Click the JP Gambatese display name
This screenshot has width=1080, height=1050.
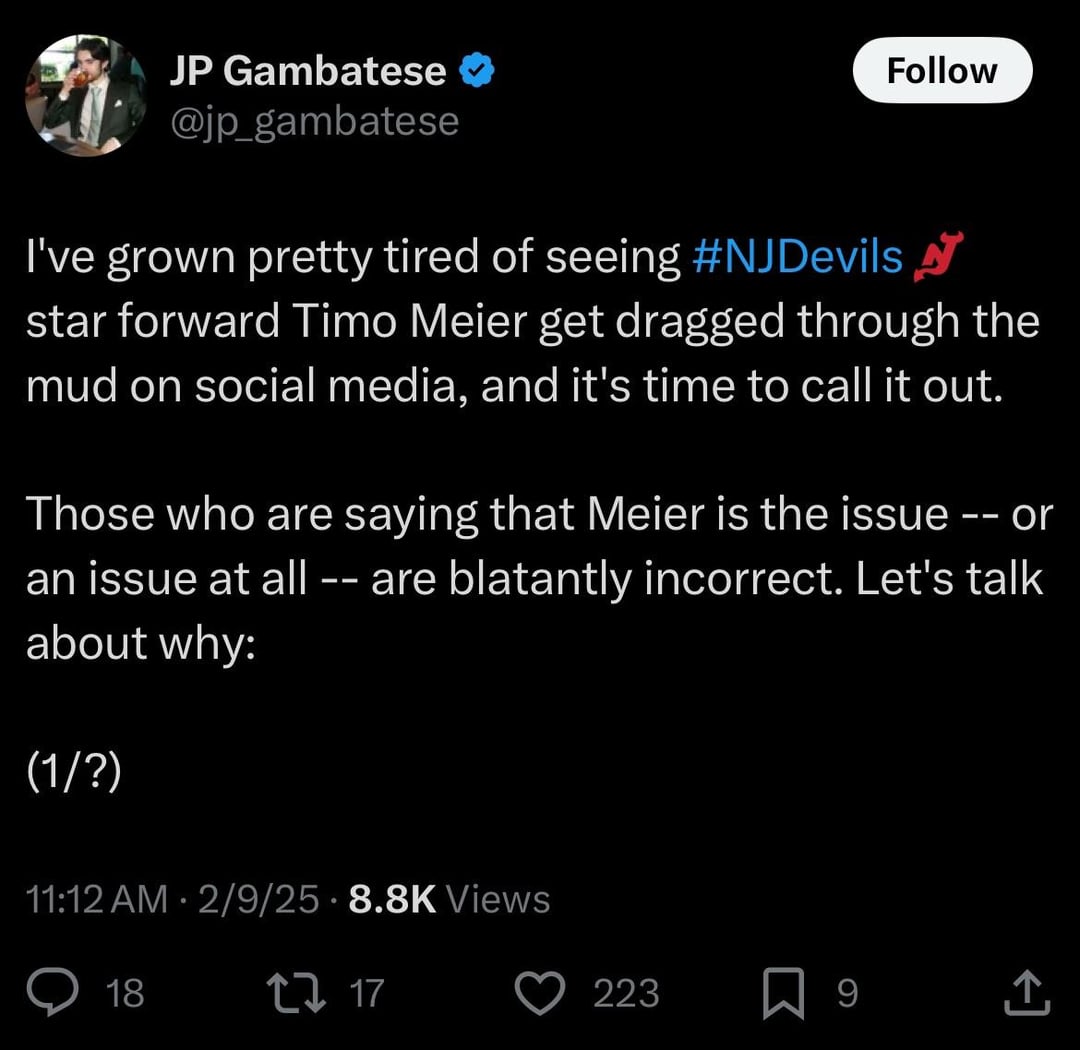[x=307, y=71]
